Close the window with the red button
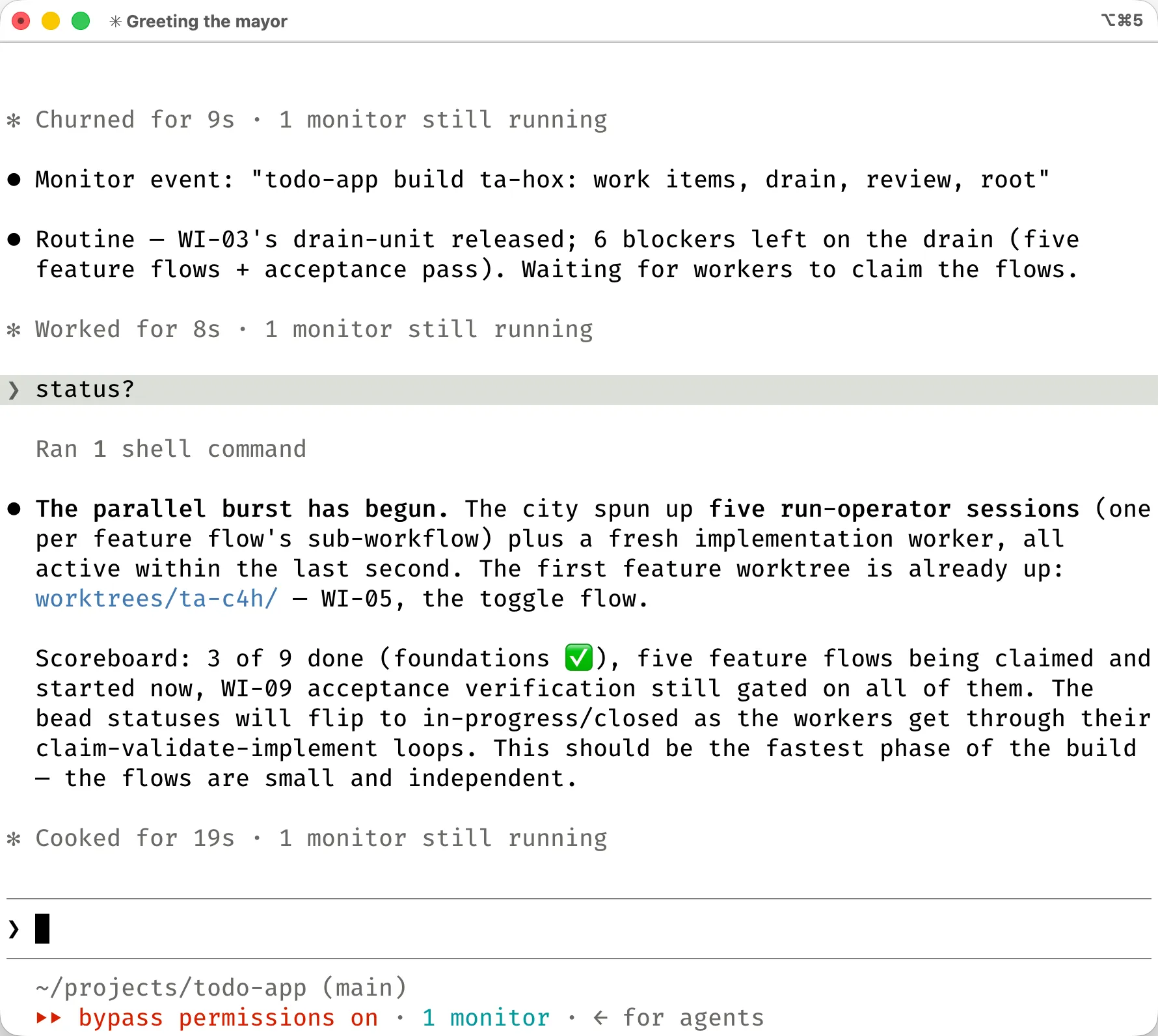Image resolution: width=1158 pixels, height=1036 pixels. pyautogui.click(x=21, y=21)
